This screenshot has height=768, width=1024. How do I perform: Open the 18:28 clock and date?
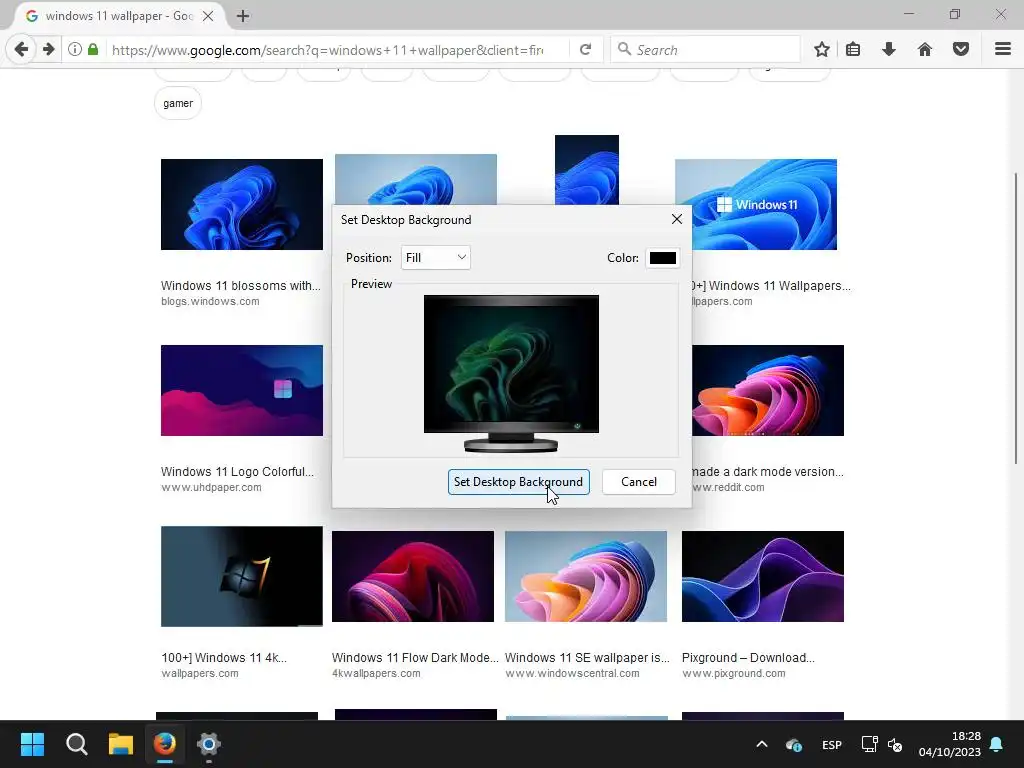[x=950, y=744]
